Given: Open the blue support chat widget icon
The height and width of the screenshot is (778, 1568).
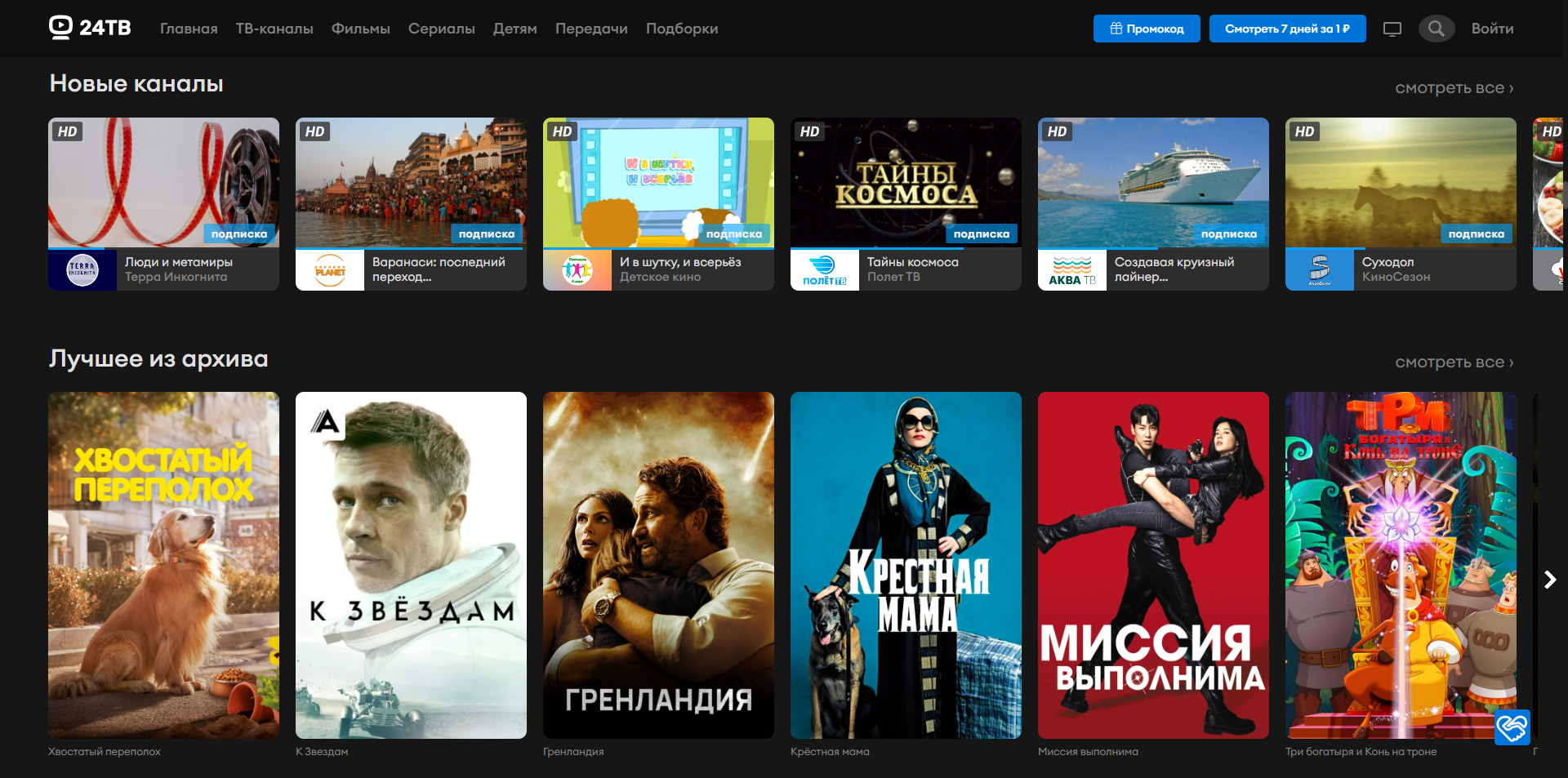Looking at the screenshot, I should pos(1512,727).
